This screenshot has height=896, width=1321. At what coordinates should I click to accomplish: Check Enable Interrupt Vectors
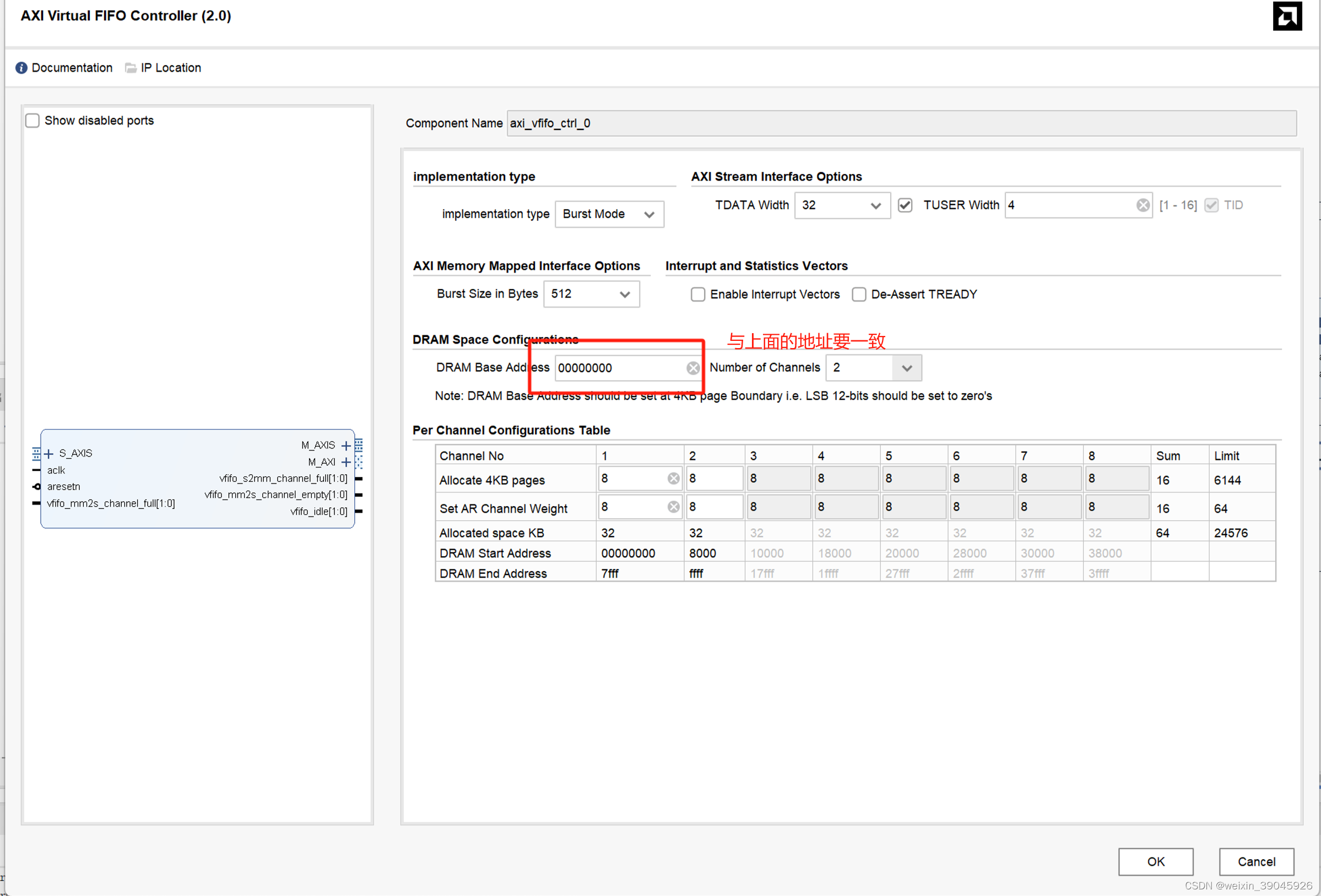[697, 295]
